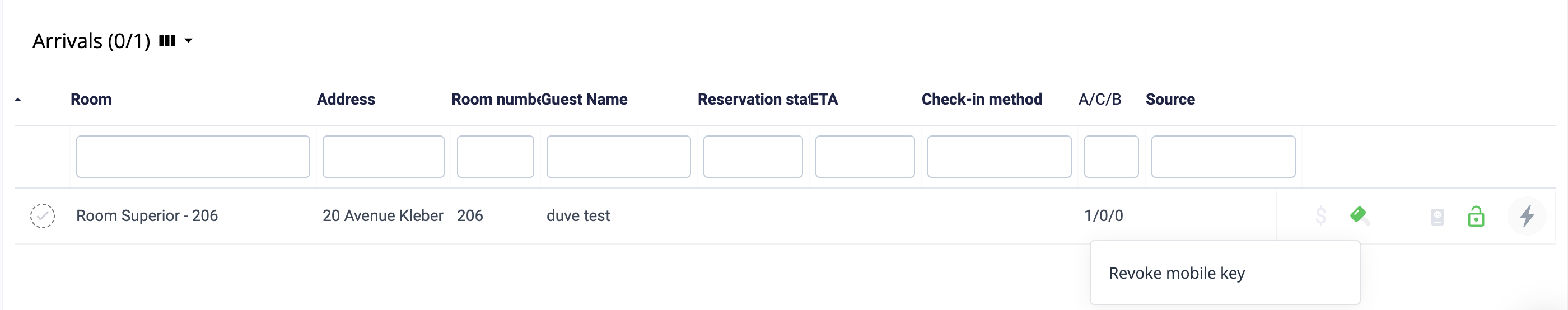The width and height of the screenshot is (1568, 310).
Task: Click the green key tag icon
Action: tap(1359, 216)
